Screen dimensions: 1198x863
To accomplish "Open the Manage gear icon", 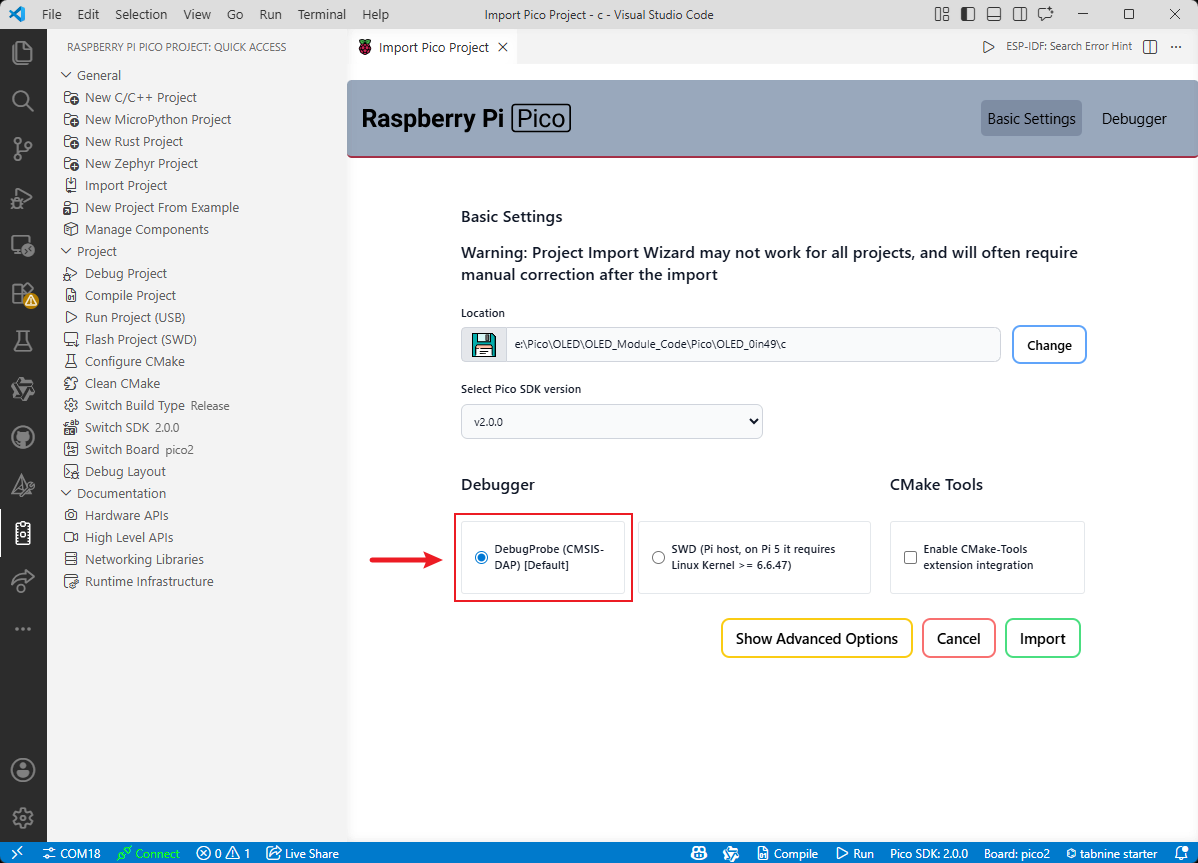I will pyautogui.click(x=23, y=818).
